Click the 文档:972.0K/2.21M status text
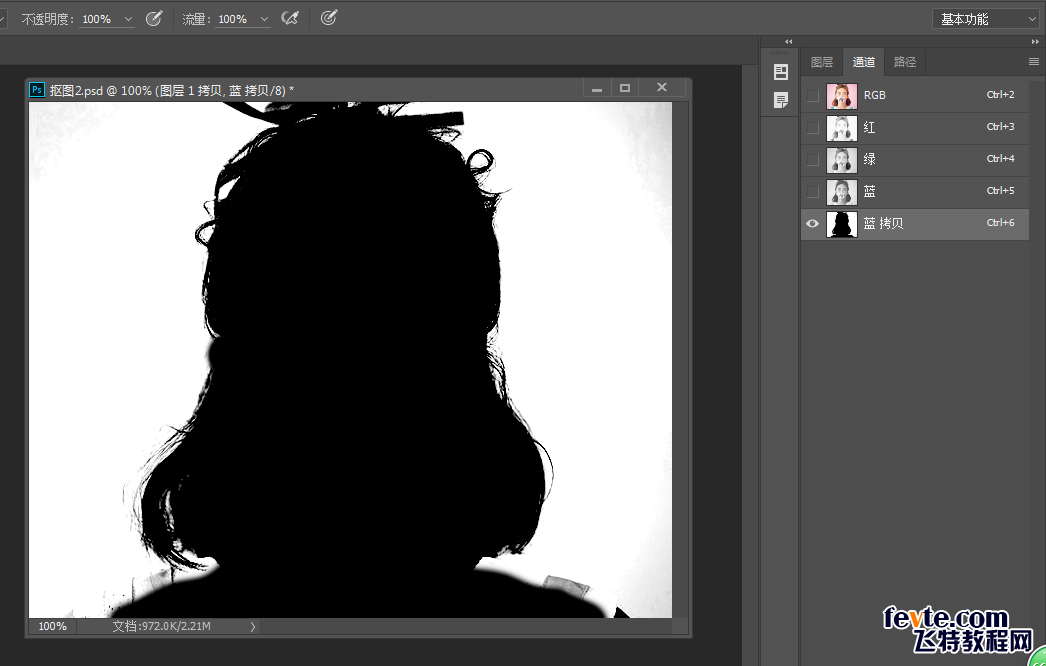 161,626
